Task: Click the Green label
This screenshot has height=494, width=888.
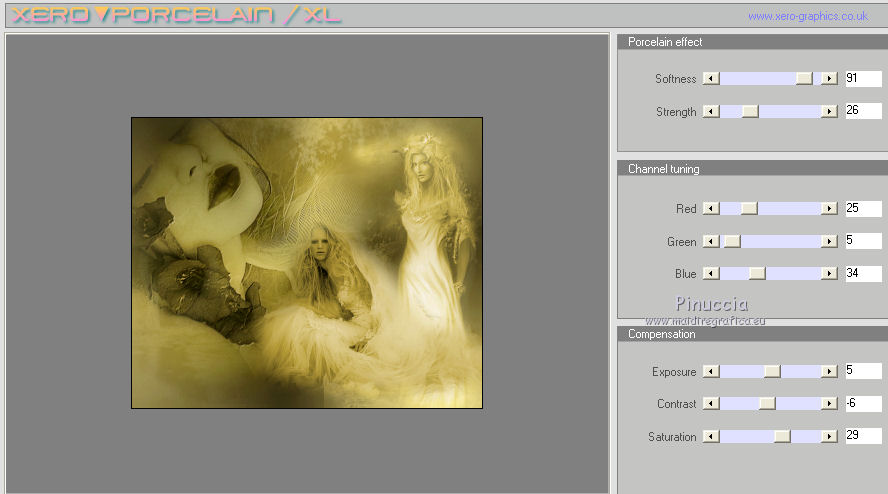Action: coord(682,242)
